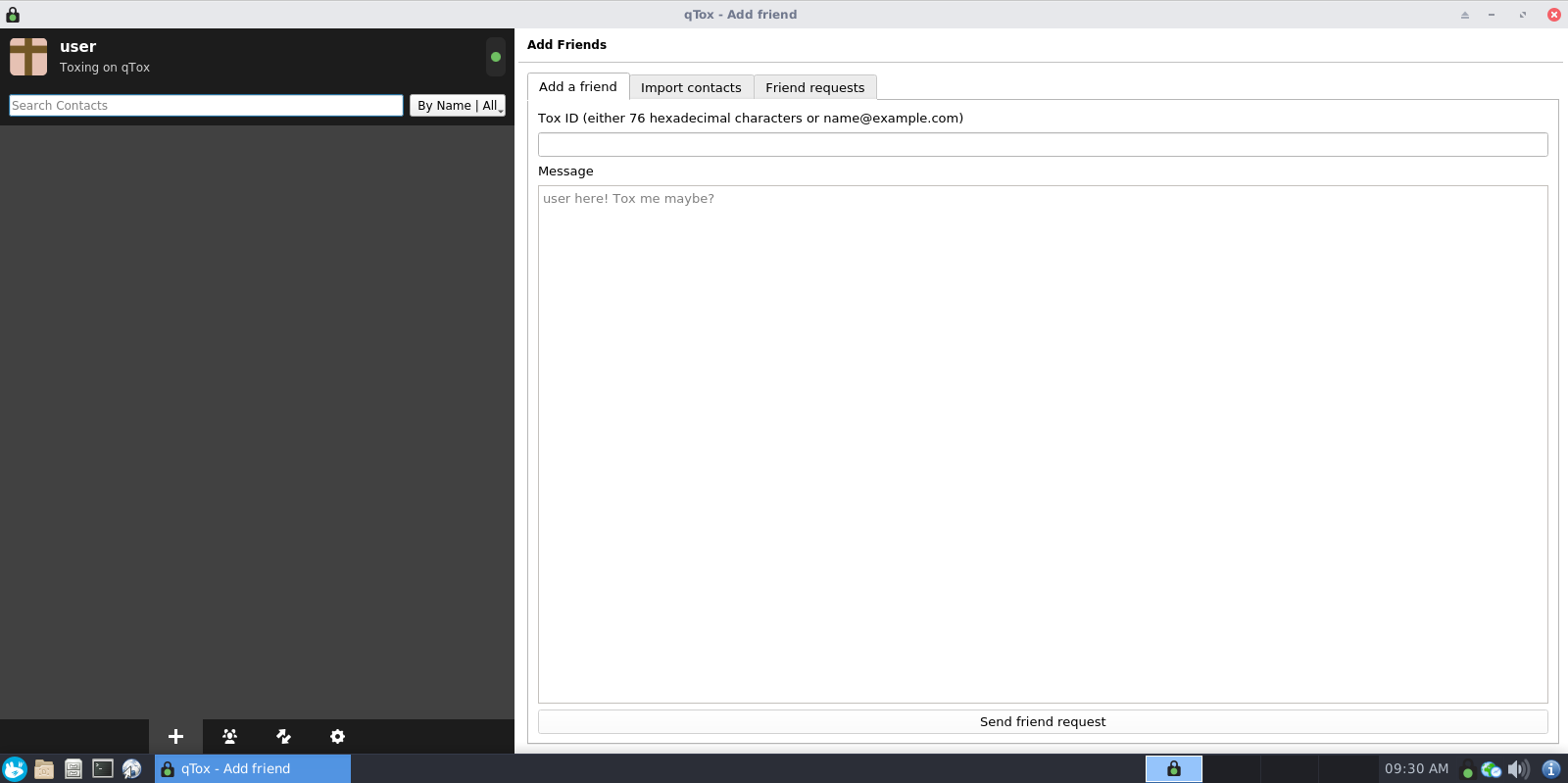
Task: Click the network status tray icon
Action: click(1491, 769)
